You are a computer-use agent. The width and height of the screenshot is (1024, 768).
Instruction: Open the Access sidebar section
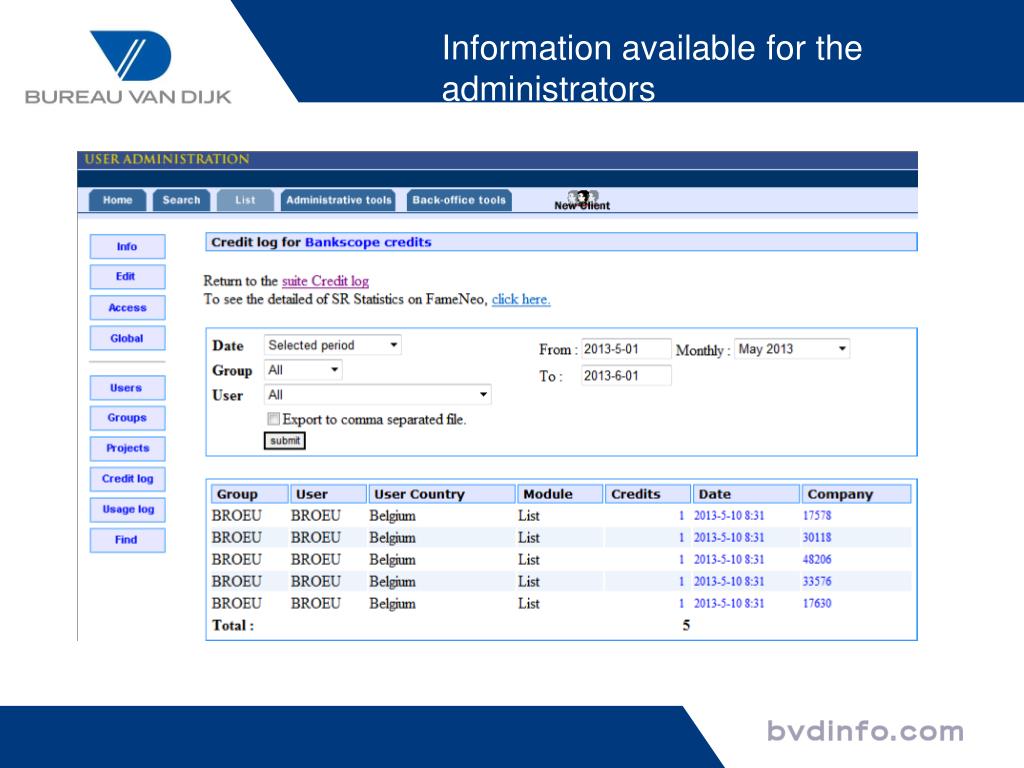click(127, 308)
